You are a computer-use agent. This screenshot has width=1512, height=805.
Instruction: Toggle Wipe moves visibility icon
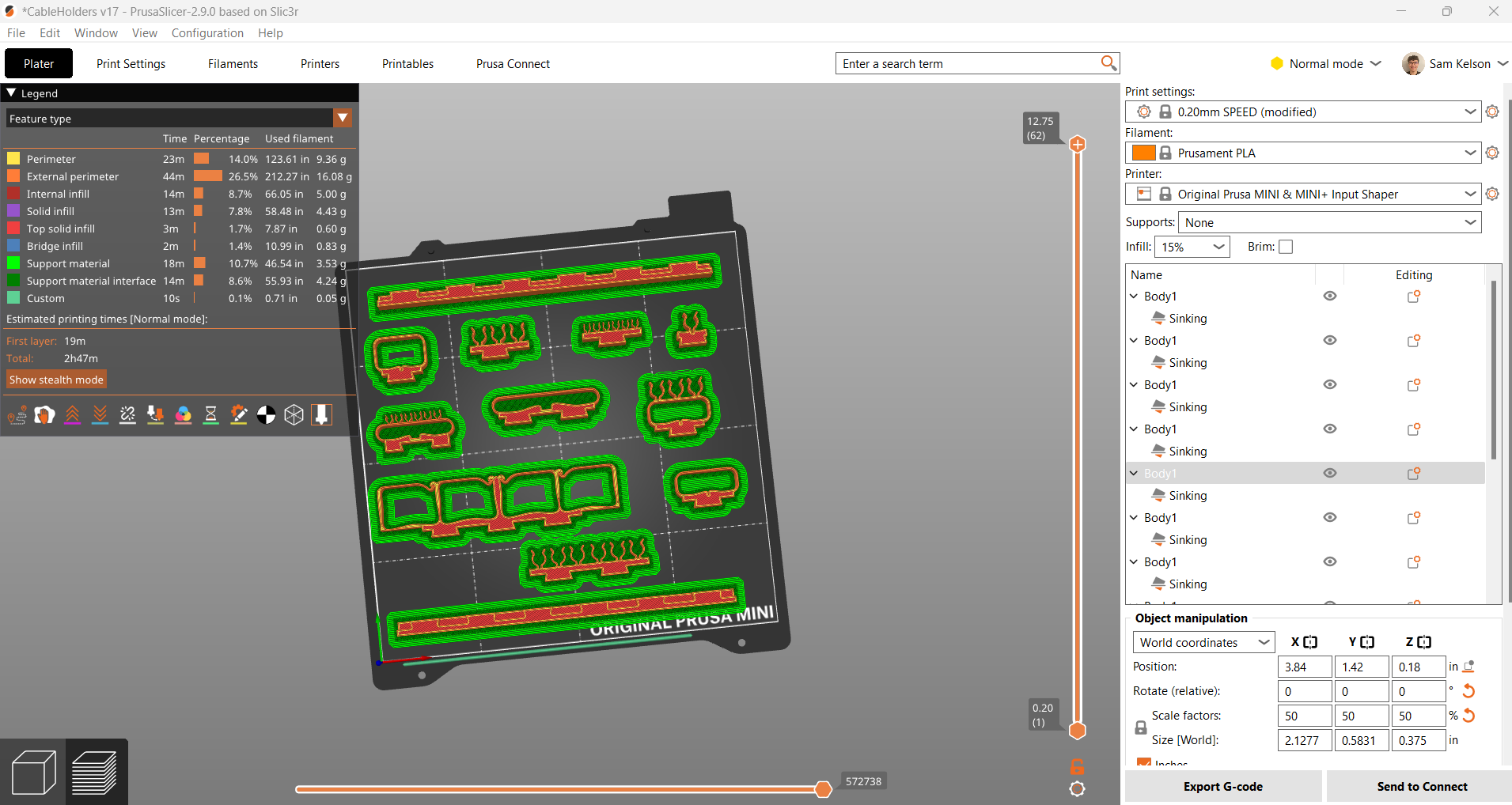[x=45, y=415]
